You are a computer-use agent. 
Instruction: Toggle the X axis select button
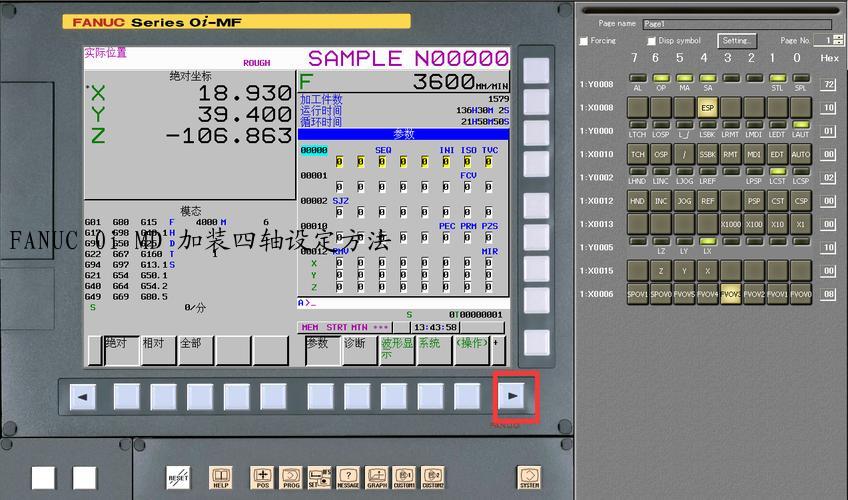click(x=707, y=271)
